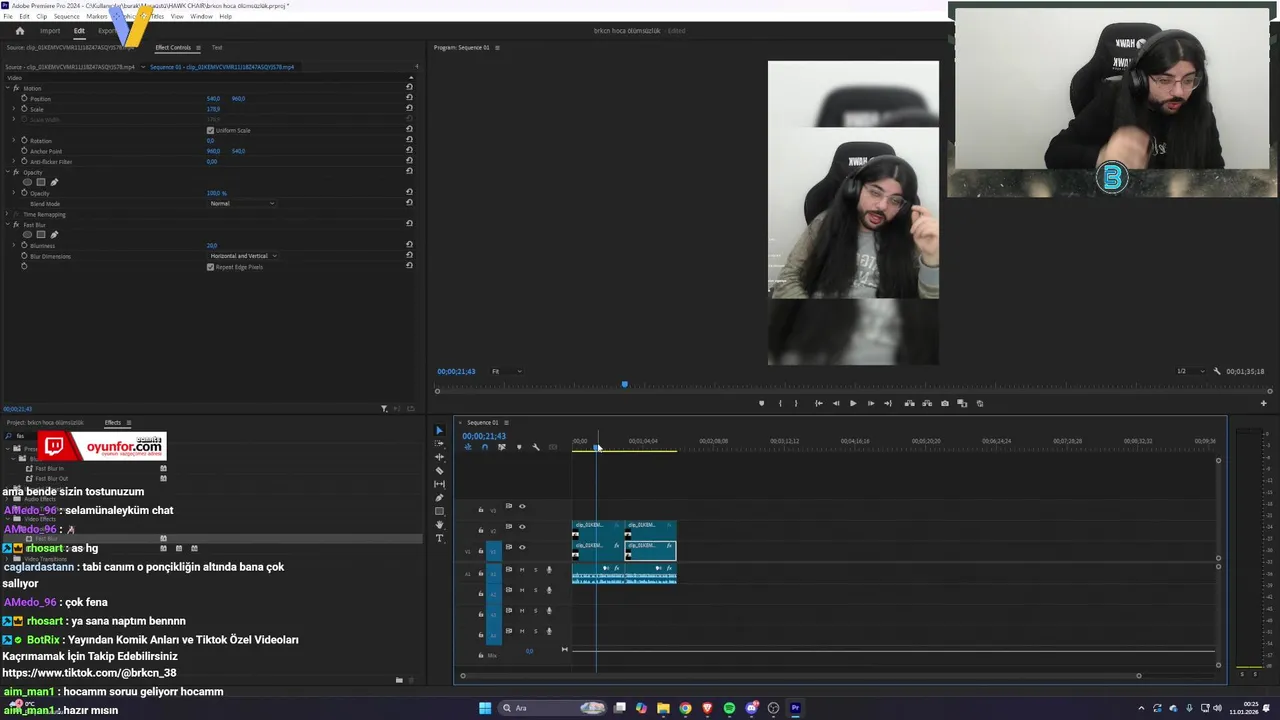This screenshot has height=720, width=1280.
Task: Toggle Position animation stopwatch
Action: point(24,98)
